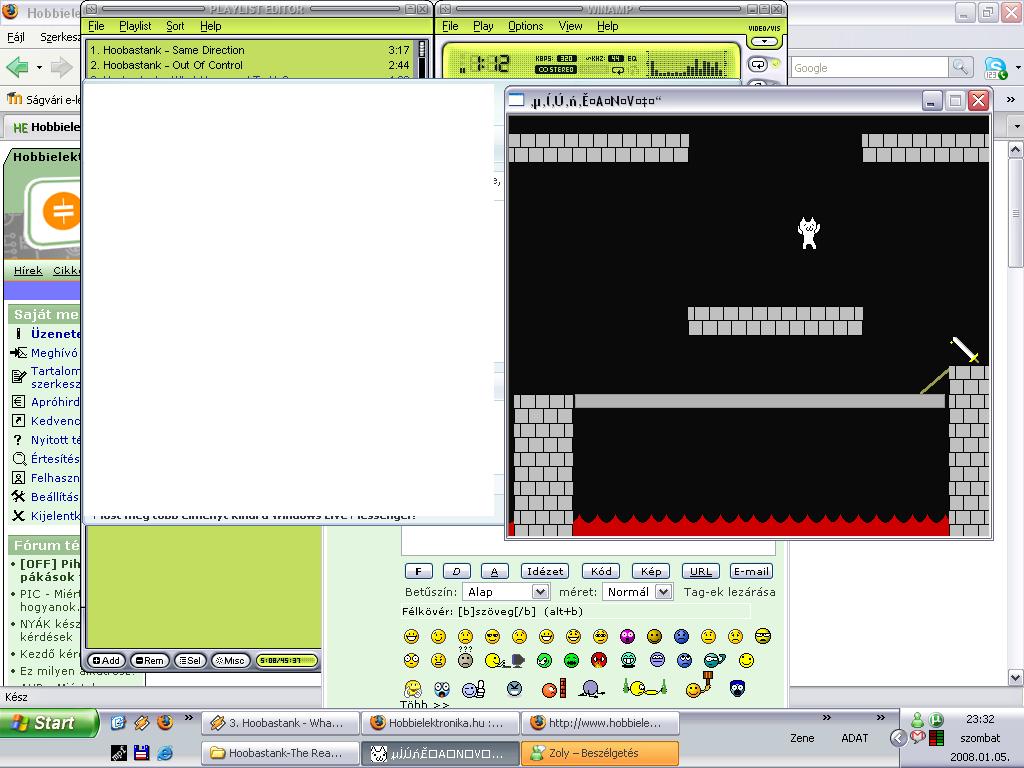1024x768 pixels.
Task: Expand hidden tray icons arrow
Action: 899,738
